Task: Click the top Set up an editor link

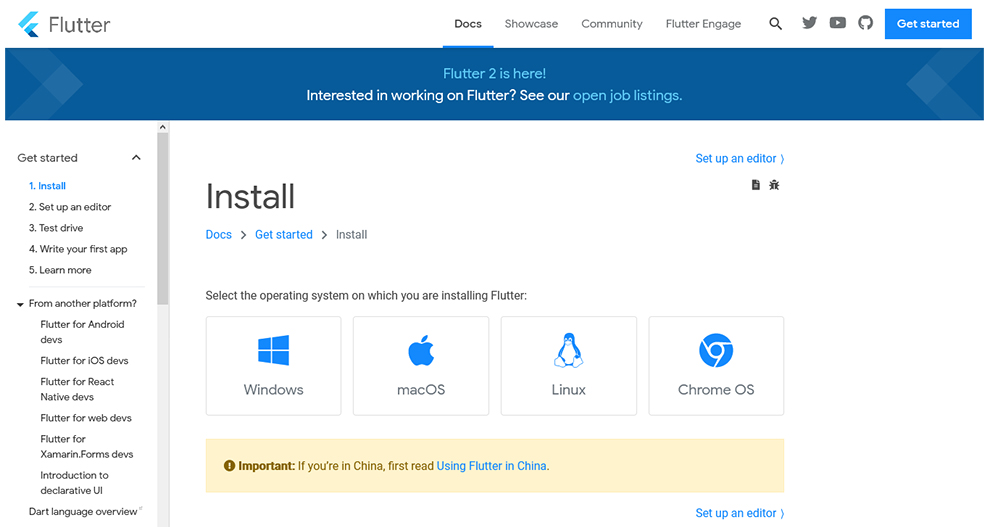Action: pyautogui.click(x=739, y=158)
